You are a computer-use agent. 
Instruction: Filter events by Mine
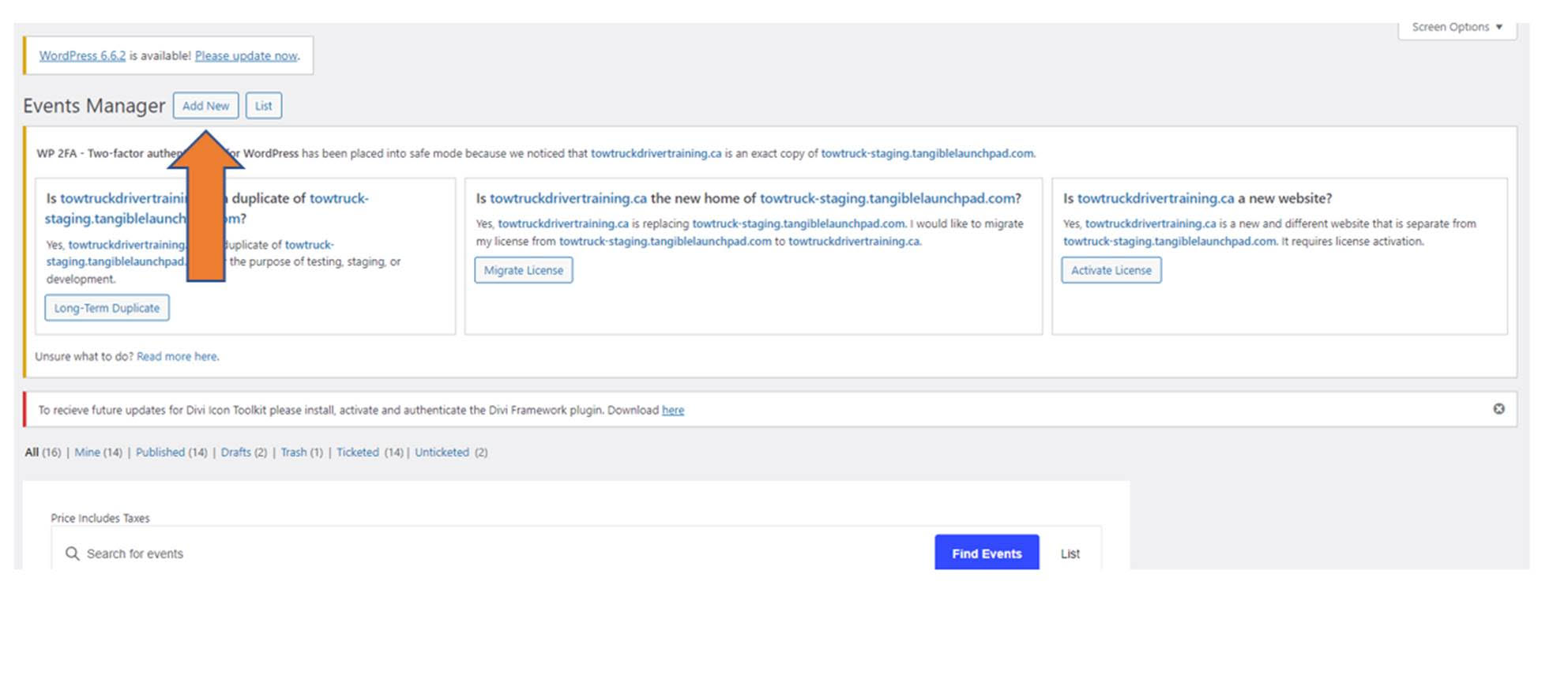[87, 452]
